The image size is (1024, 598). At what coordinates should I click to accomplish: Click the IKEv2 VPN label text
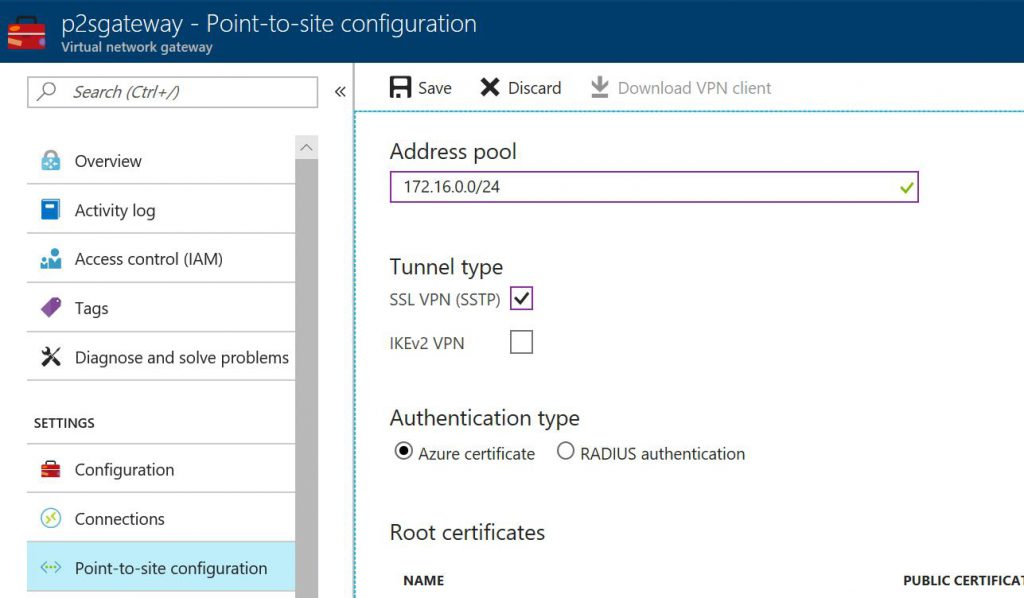click(x=426, y=343)
